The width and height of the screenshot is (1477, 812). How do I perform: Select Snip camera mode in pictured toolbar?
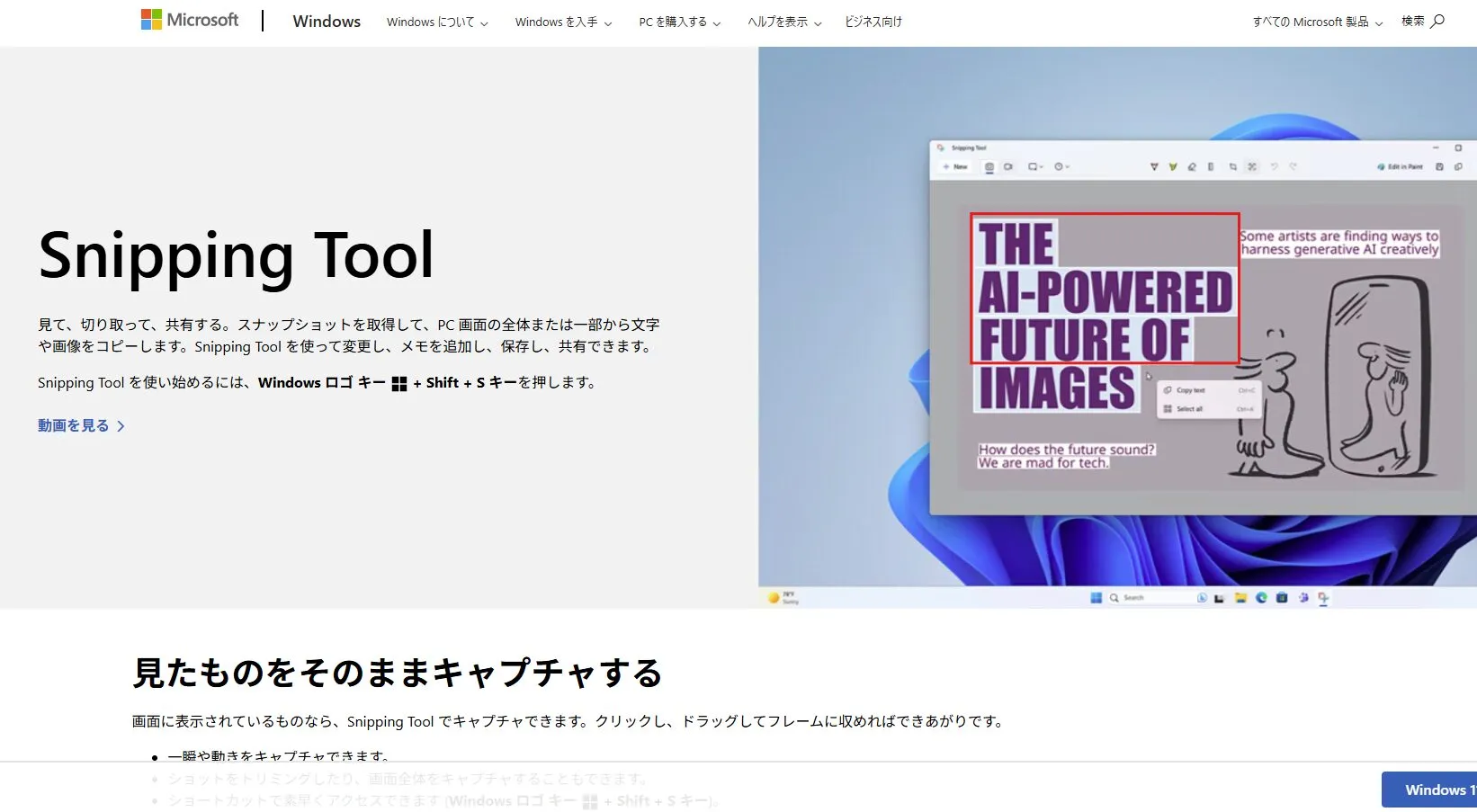[989, 166]
